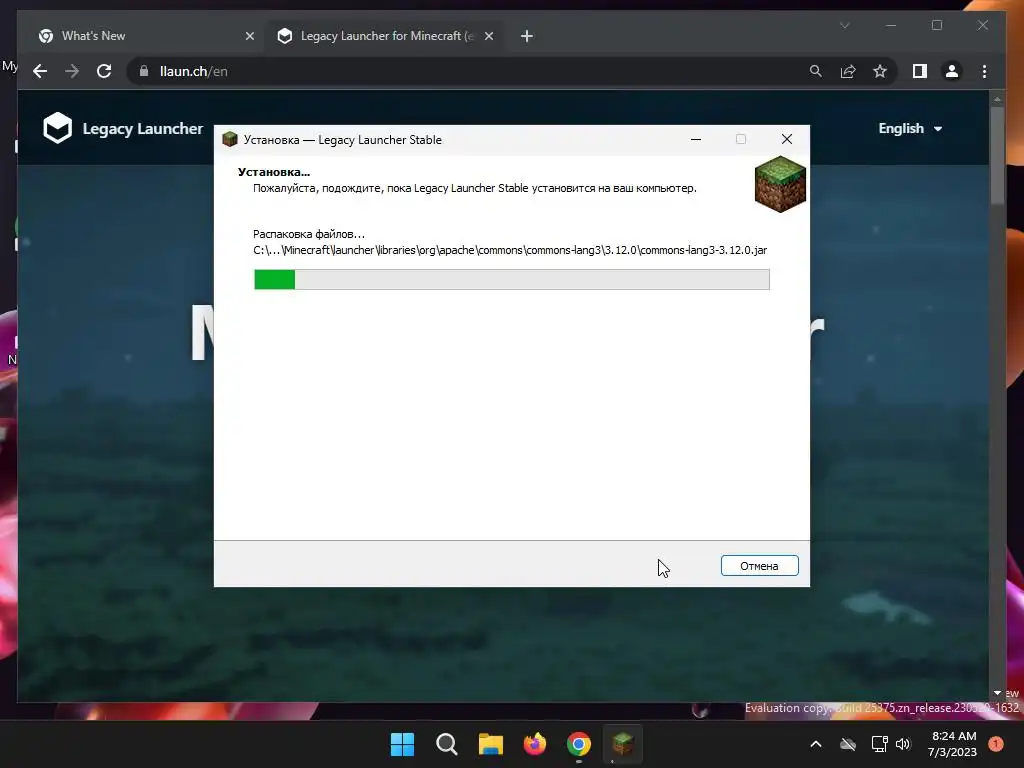Click the Legacy Launcher site logo
The image size is (1024, 768).
click(123, 128)
